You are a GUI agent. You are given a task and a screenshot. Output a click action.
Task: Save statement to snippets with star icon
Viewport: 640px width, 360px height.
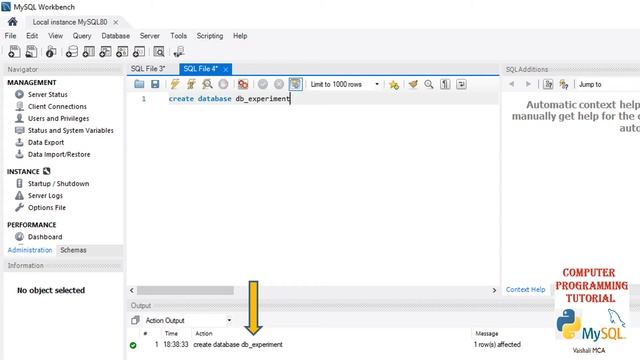(393, 84)
